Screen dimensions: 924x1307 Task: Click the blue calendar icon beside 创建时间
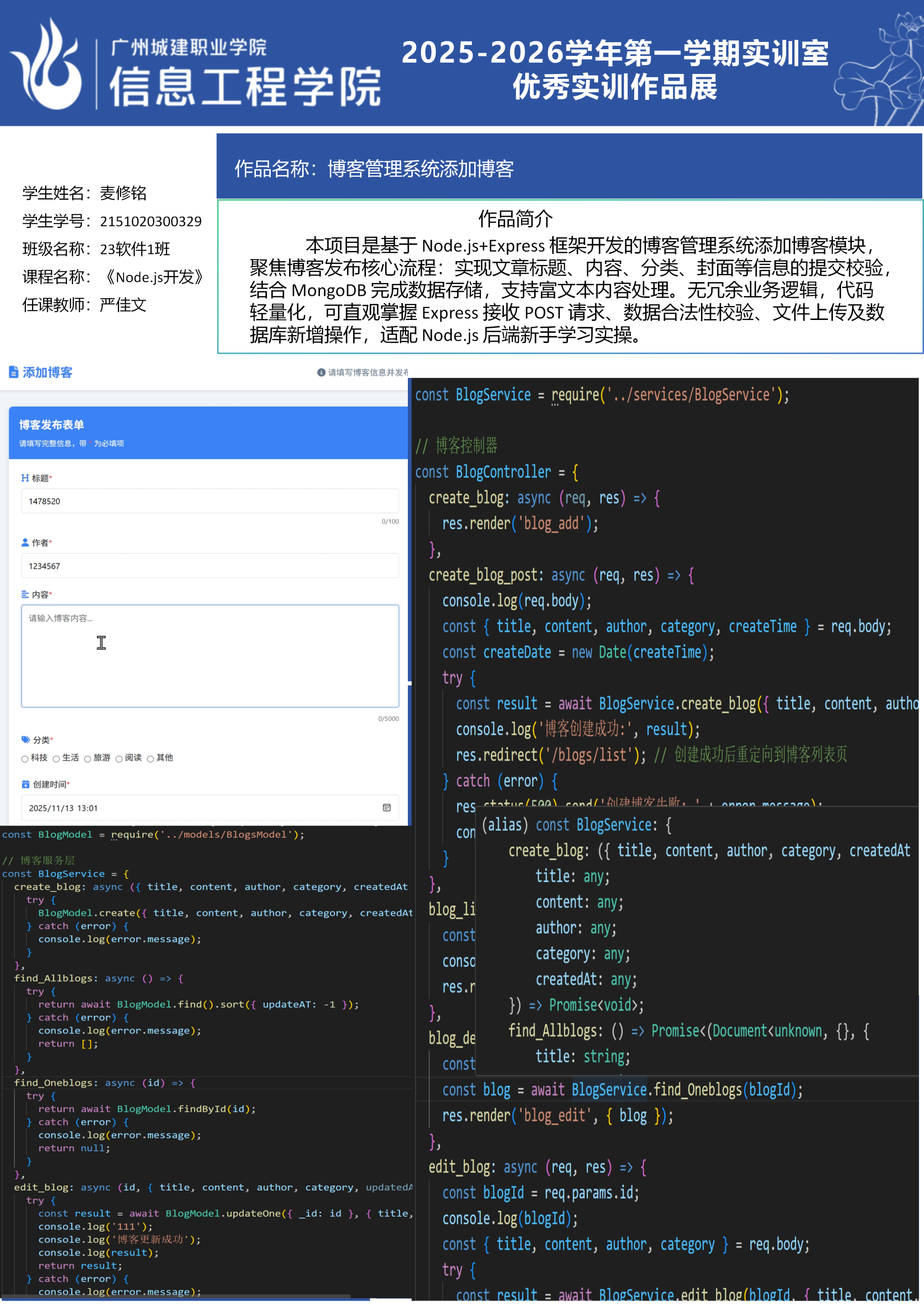(x=26, y=784)
